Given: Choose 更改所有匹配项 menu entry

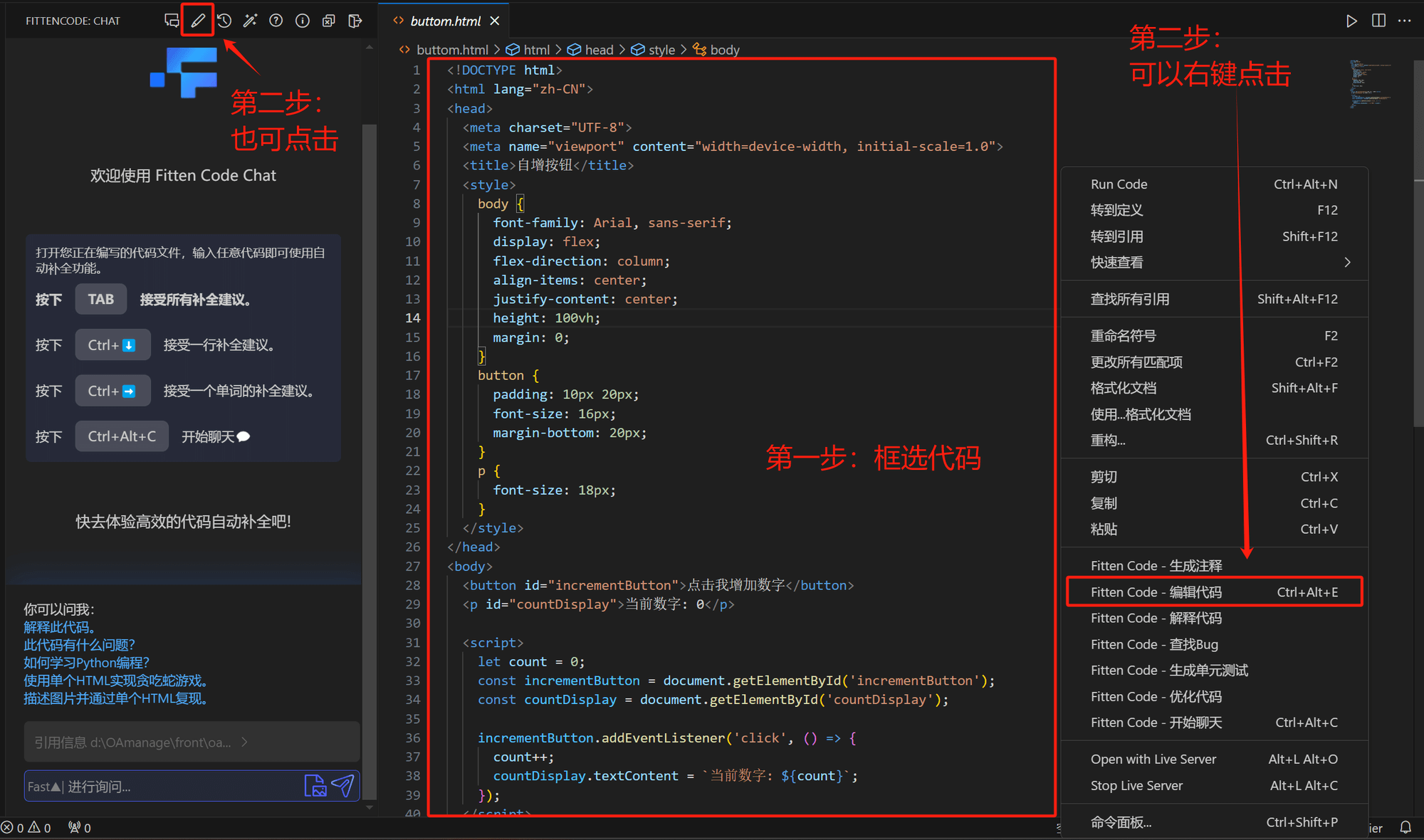Looking at the screenshot, I should tap(1214, 362).
